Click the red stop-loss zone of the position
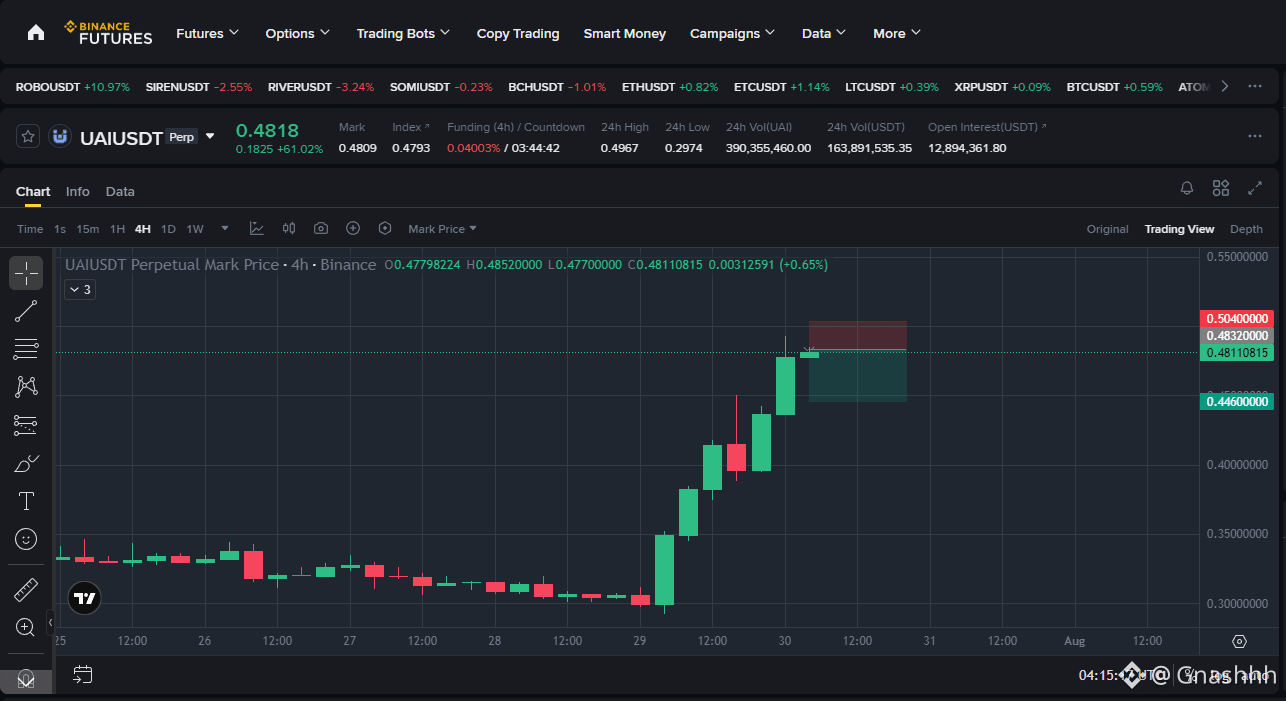The height and width of the screenshot is (701, 1286). [x=857, y=335]
